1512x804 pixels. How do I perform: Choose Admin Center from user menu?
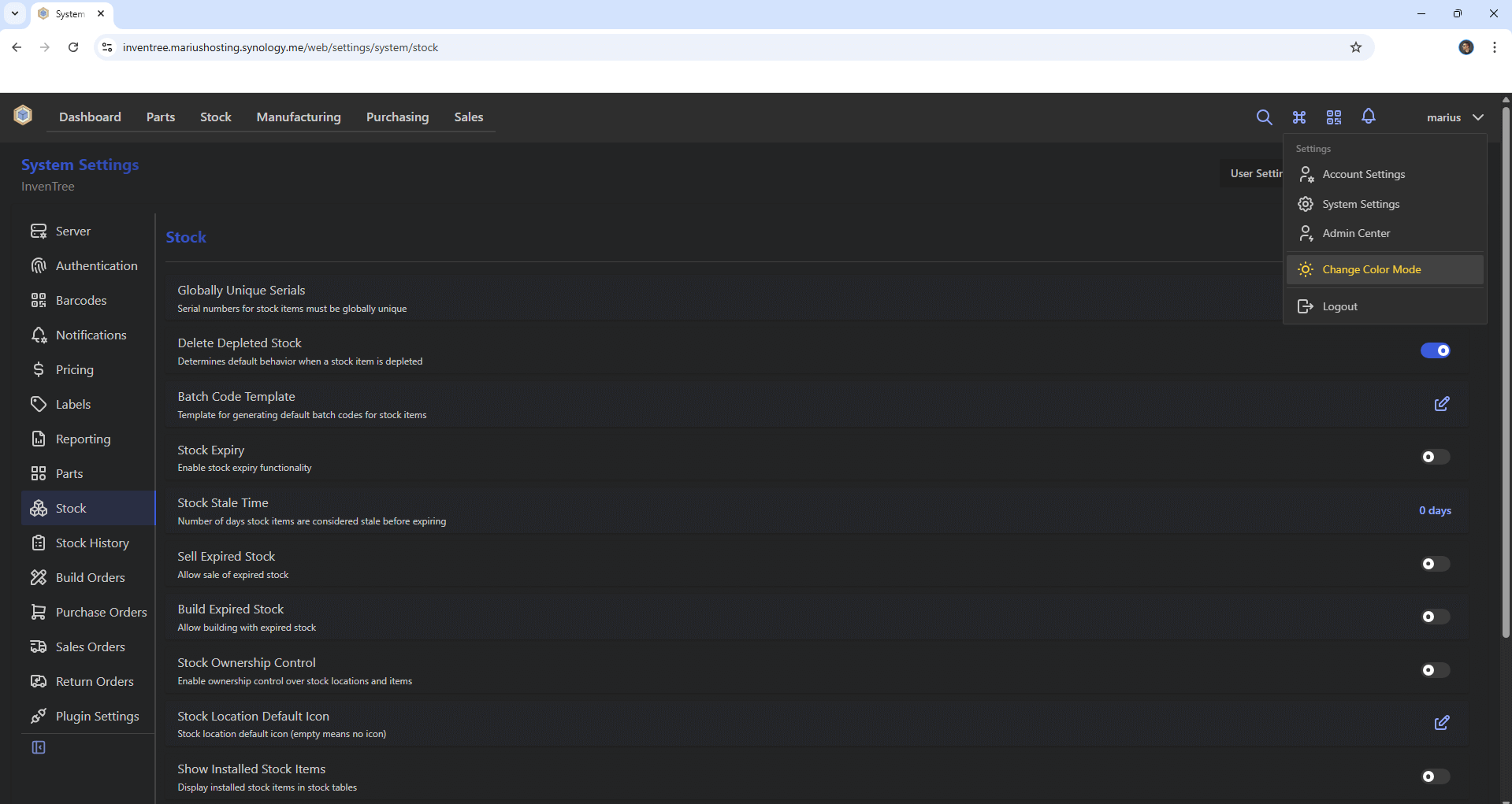[1356, 233]
